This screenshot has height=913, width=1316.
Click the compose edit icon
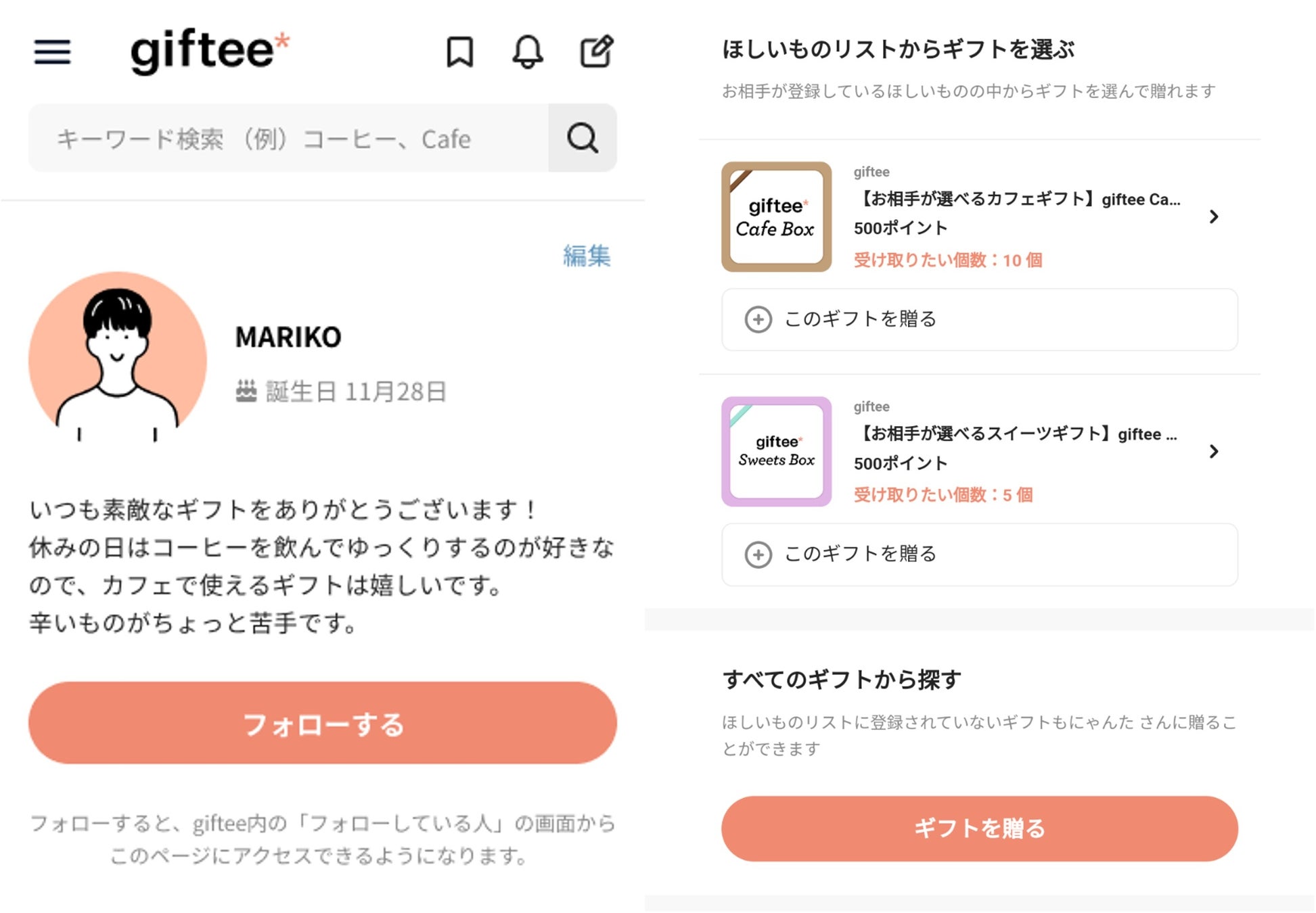point(597,52)
